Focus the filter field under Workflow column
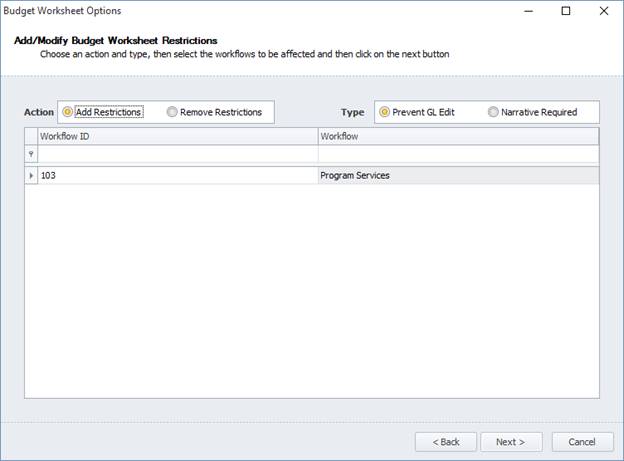 tap(457, 155)
